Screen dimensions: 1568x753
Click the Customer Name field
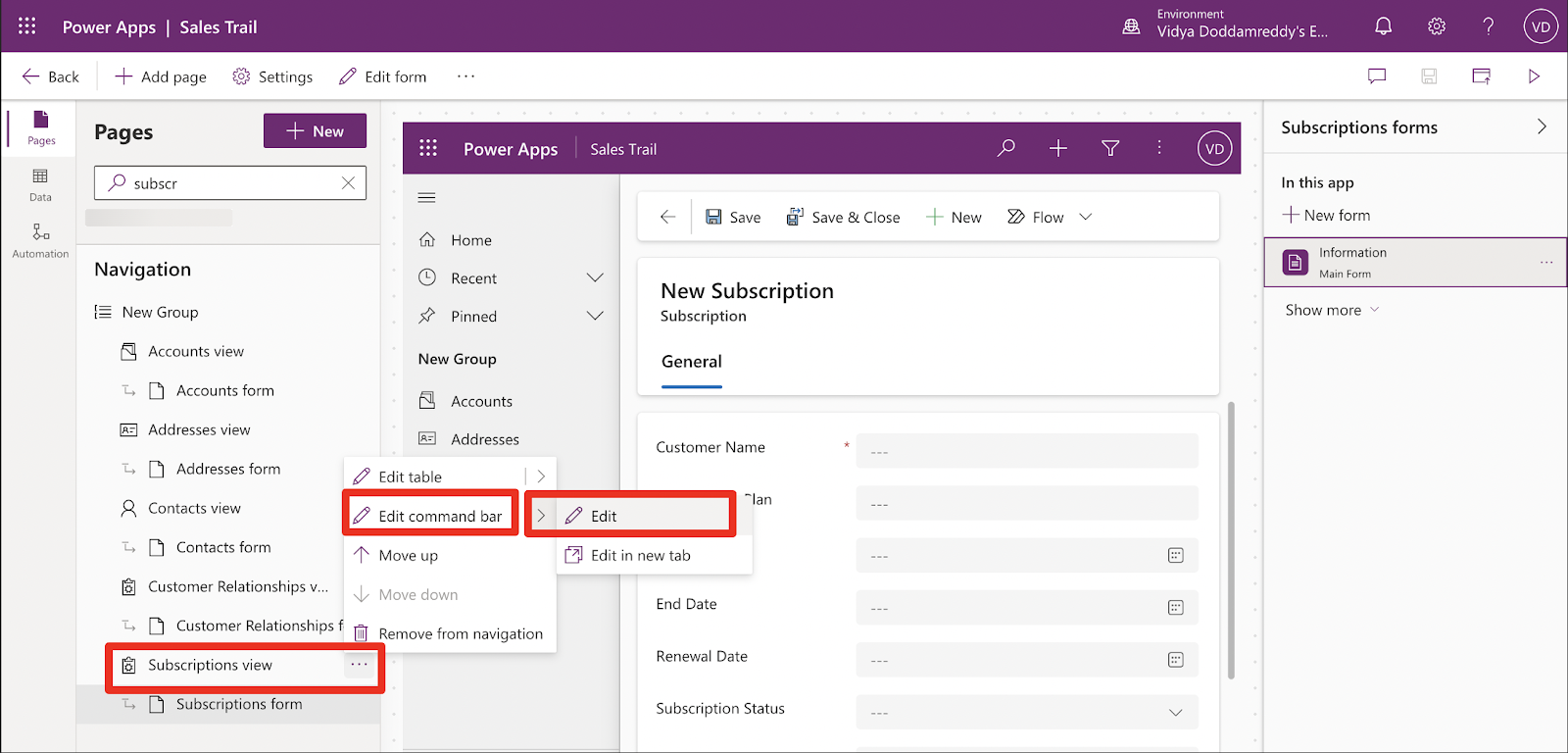(x=1027, y=451)
